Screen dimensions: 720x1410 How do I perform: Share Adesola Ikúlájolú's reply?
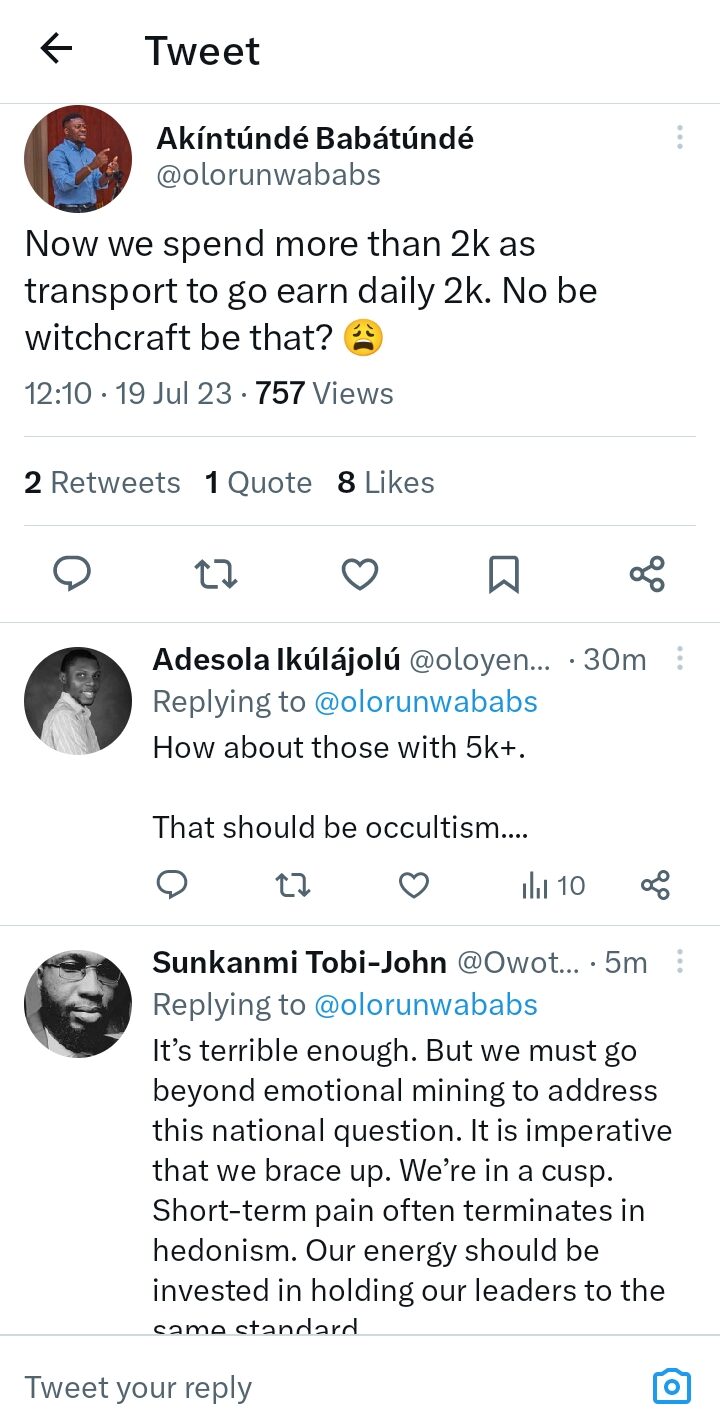point(655,885)
